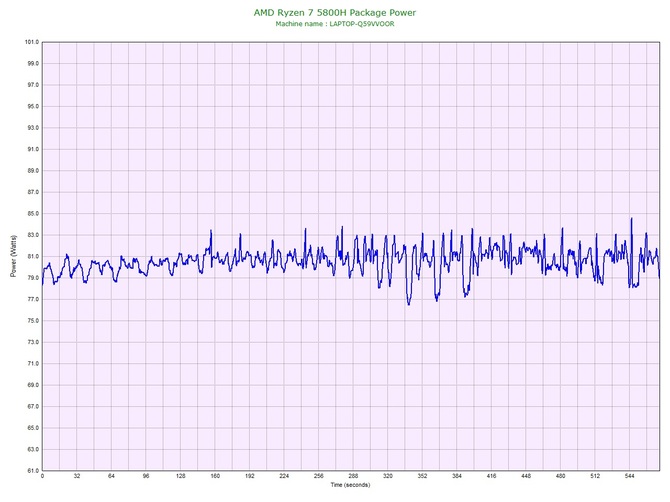The height and width of the screenshot is (502, 670).
Task: Click the 65.0 y-axis value
Action: pos(32,428)
